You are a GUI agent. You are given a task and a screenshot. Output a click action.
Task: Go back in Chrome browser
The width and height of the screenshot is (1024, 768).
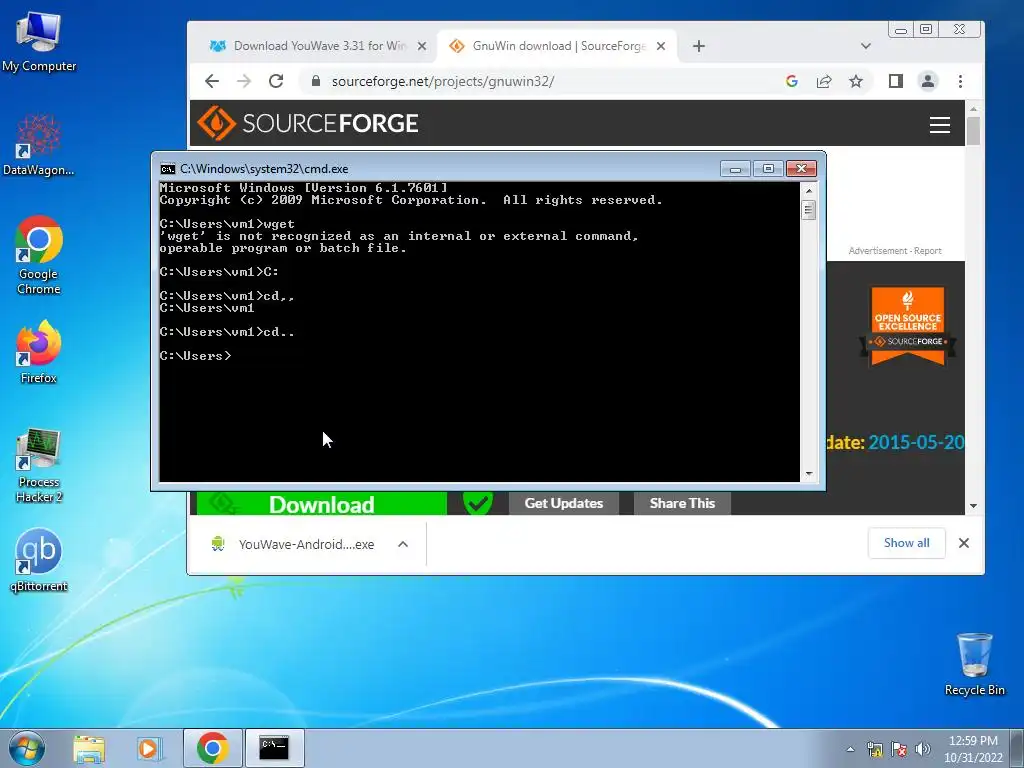[x=212, y=81]
